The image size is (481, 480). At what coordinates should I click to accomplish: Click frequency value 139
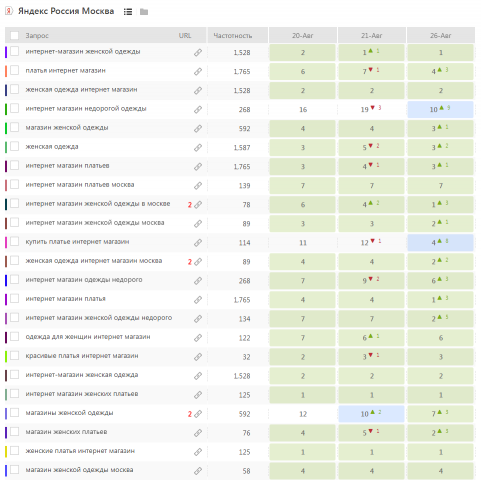pyautogui.click(x=244, y=186)
